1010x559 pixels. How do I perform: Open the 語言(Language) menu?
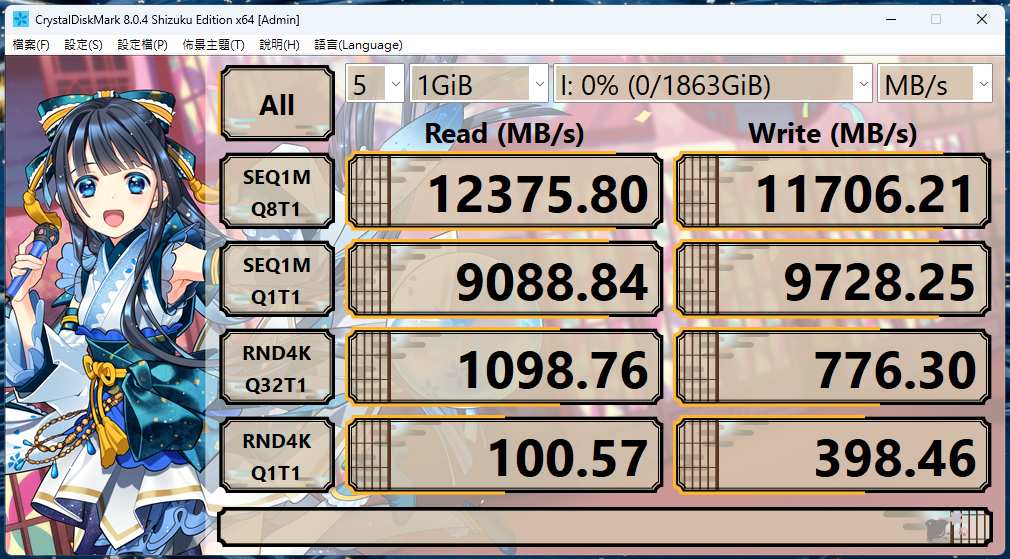(x=358, y=45)
